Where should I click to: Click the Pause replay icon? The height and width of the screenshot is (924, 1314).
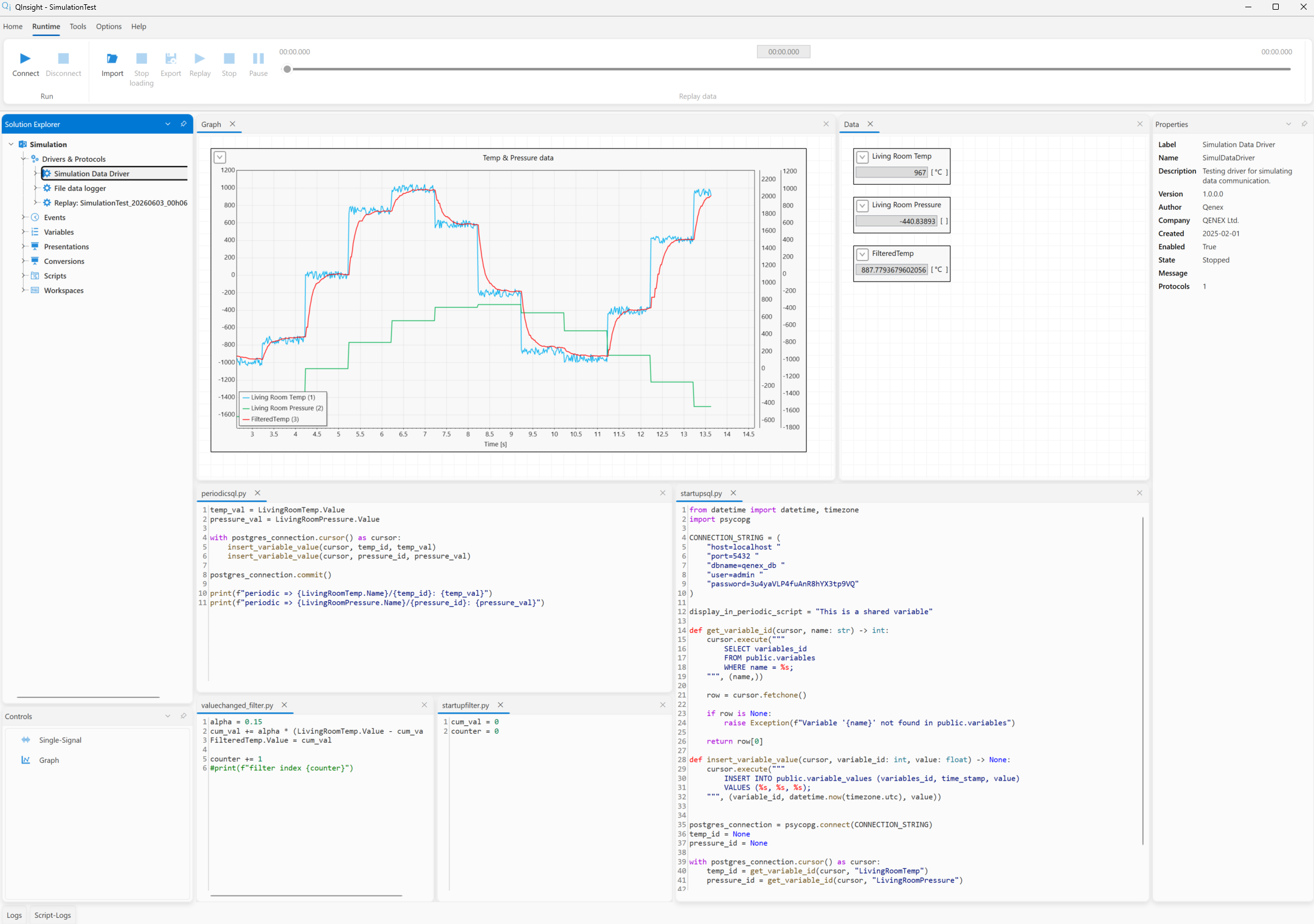coord(258,58)
